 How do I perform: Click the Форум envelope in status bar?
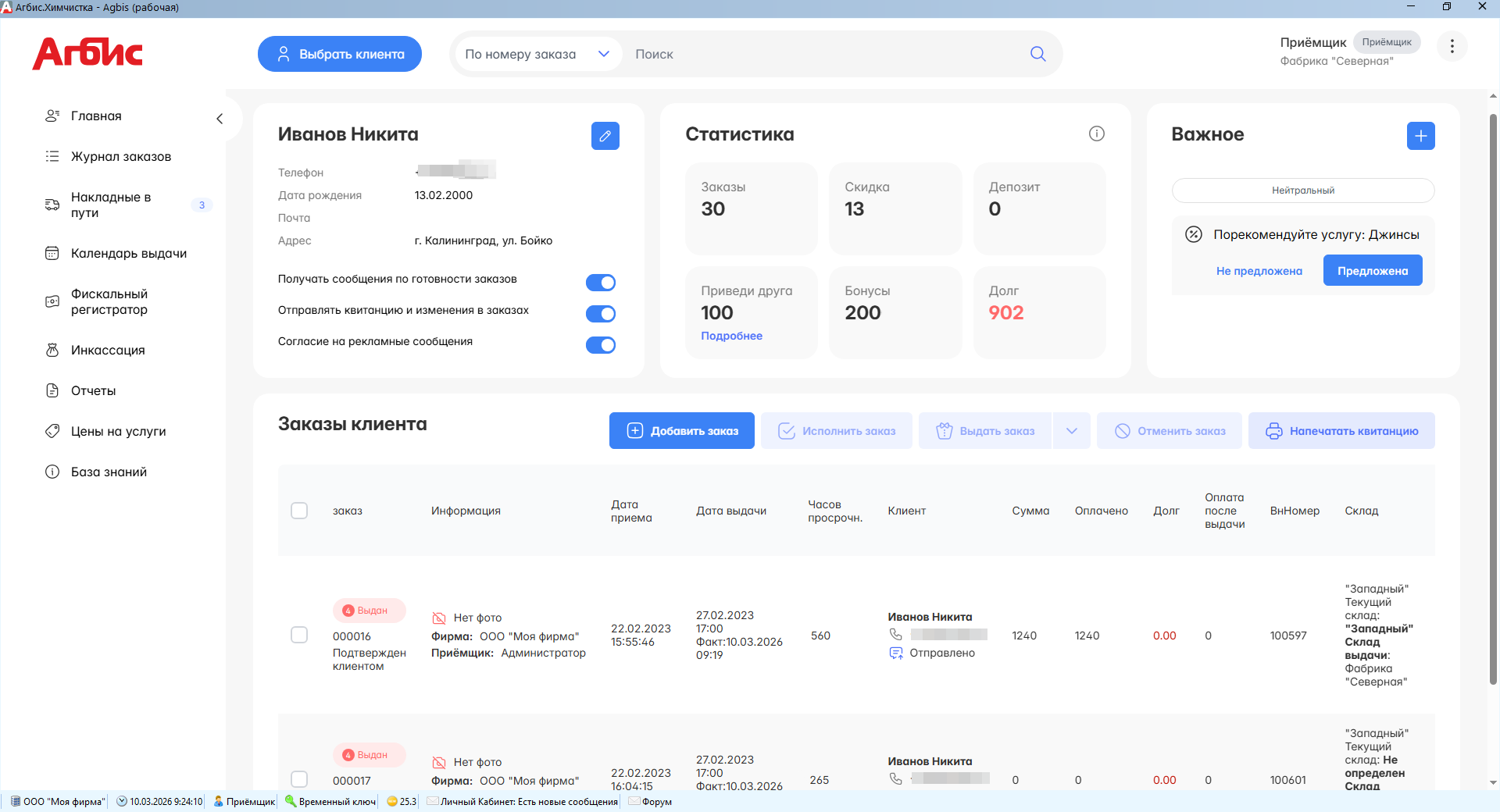tap(634, 801)
